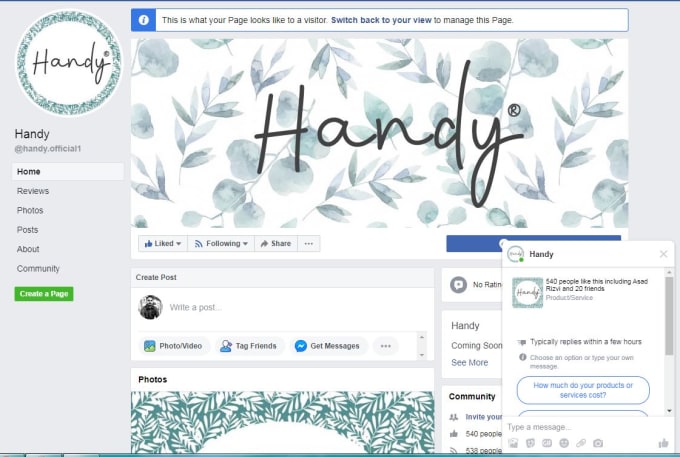This screenshot has width=680, height=457.
Task: Open the Following dropdown
Action: point(221,244)
